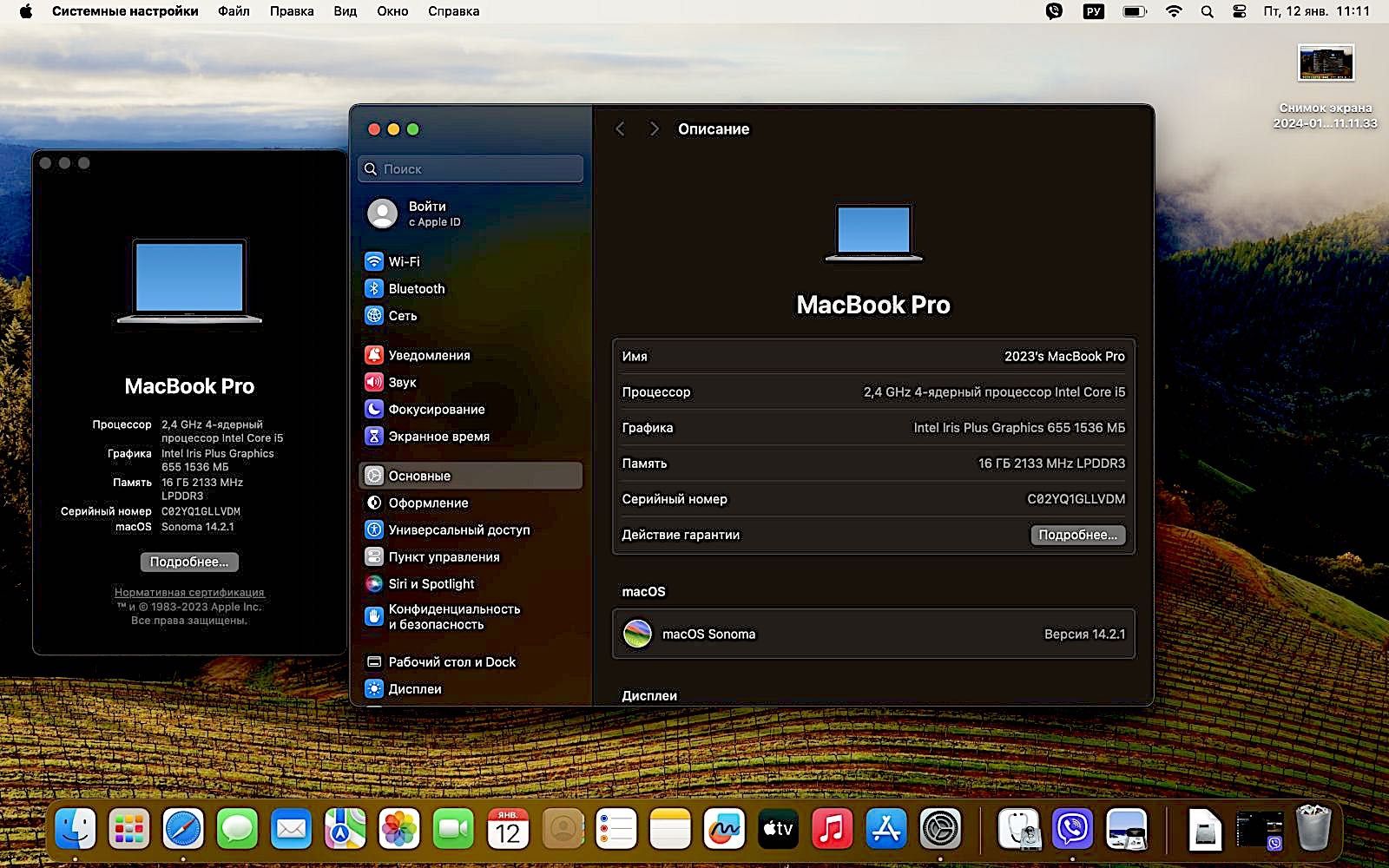1389x868 pixels.
Task: Open Maps from the Dock
Action: point(345,829)
